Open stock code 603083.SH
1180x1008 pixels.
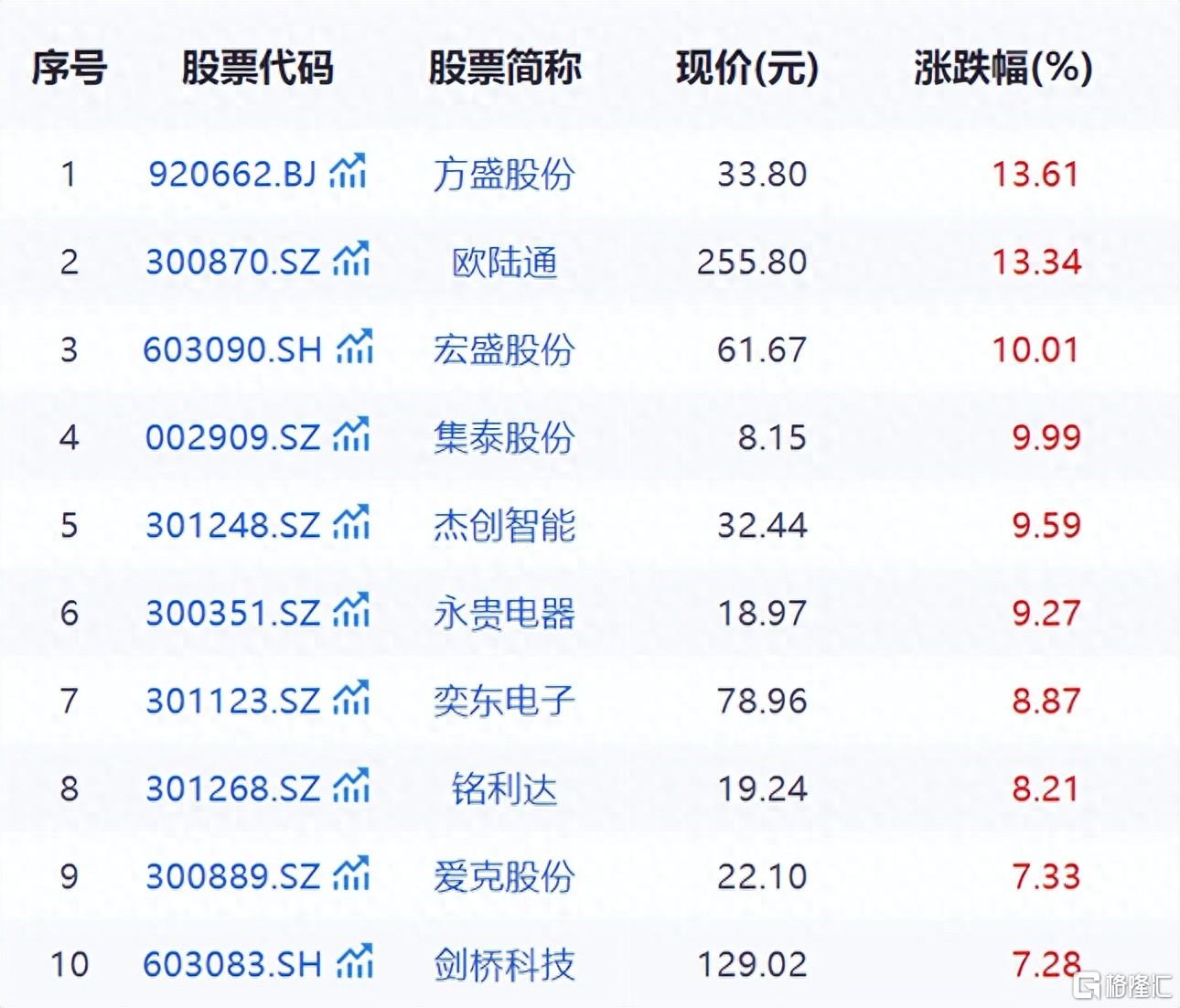pyautogui.click(x=233, y=965)
